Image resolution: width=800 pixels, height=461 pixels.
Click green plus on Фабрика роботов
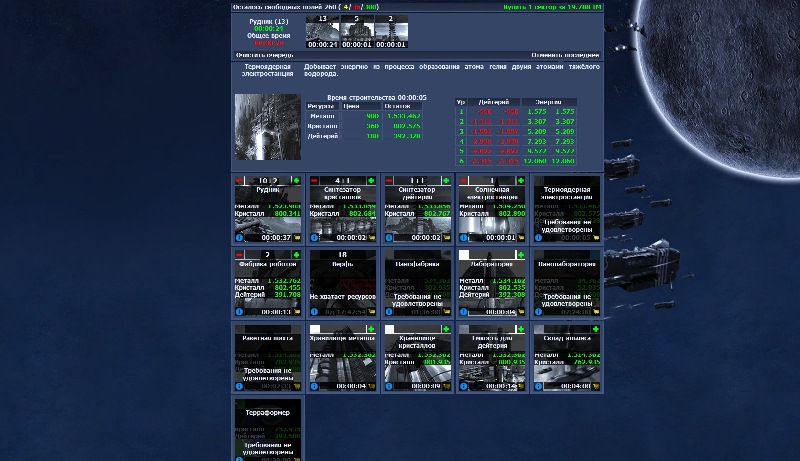[x=297, y=255]
